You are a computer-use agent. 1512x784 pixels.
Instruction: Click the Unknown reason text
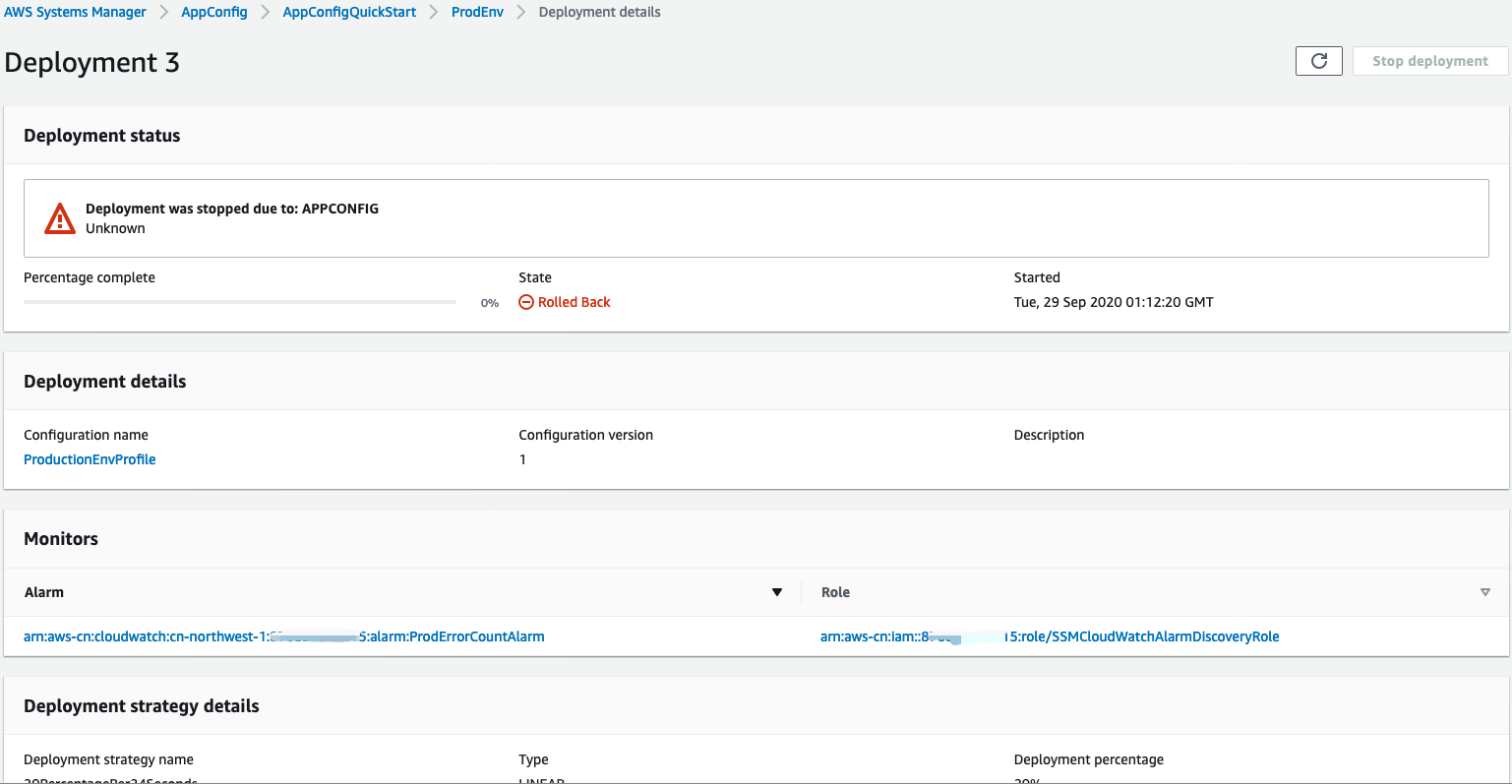click(115, 228)
